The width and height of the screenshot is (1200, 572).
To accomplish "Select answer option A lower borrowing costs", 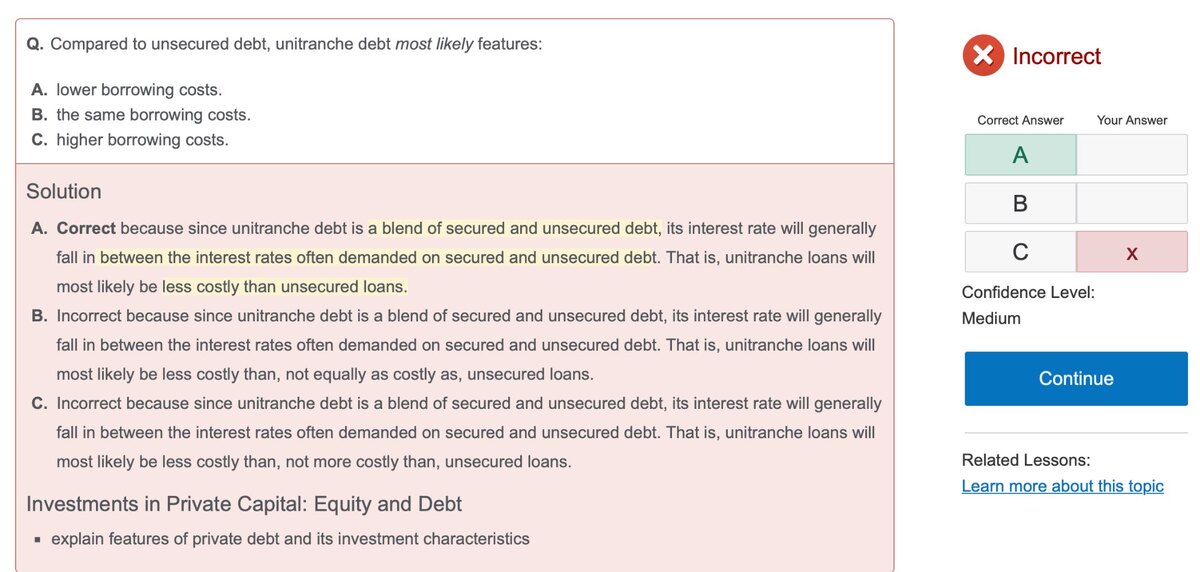I will coord(126,90).
